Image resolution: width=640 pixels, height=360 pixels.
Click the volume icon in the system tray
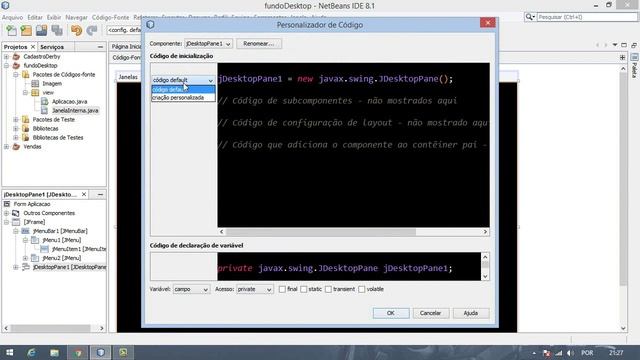[x=570, y=353]
